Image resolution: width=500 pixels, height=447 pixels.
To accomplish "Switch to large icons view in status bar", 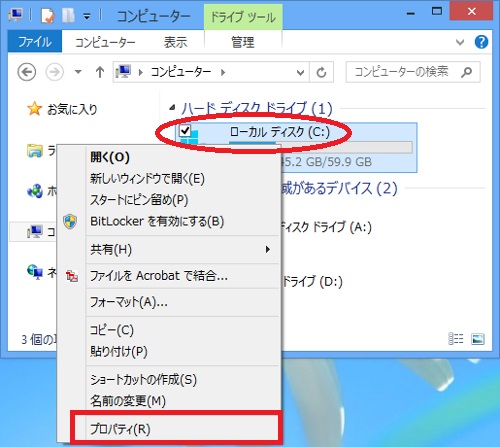I will point(478,339).
